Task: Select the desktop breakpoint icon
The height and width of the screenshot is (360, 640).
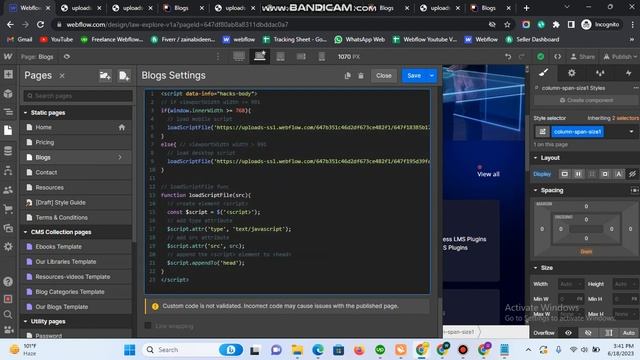Action: pos(239,56)
